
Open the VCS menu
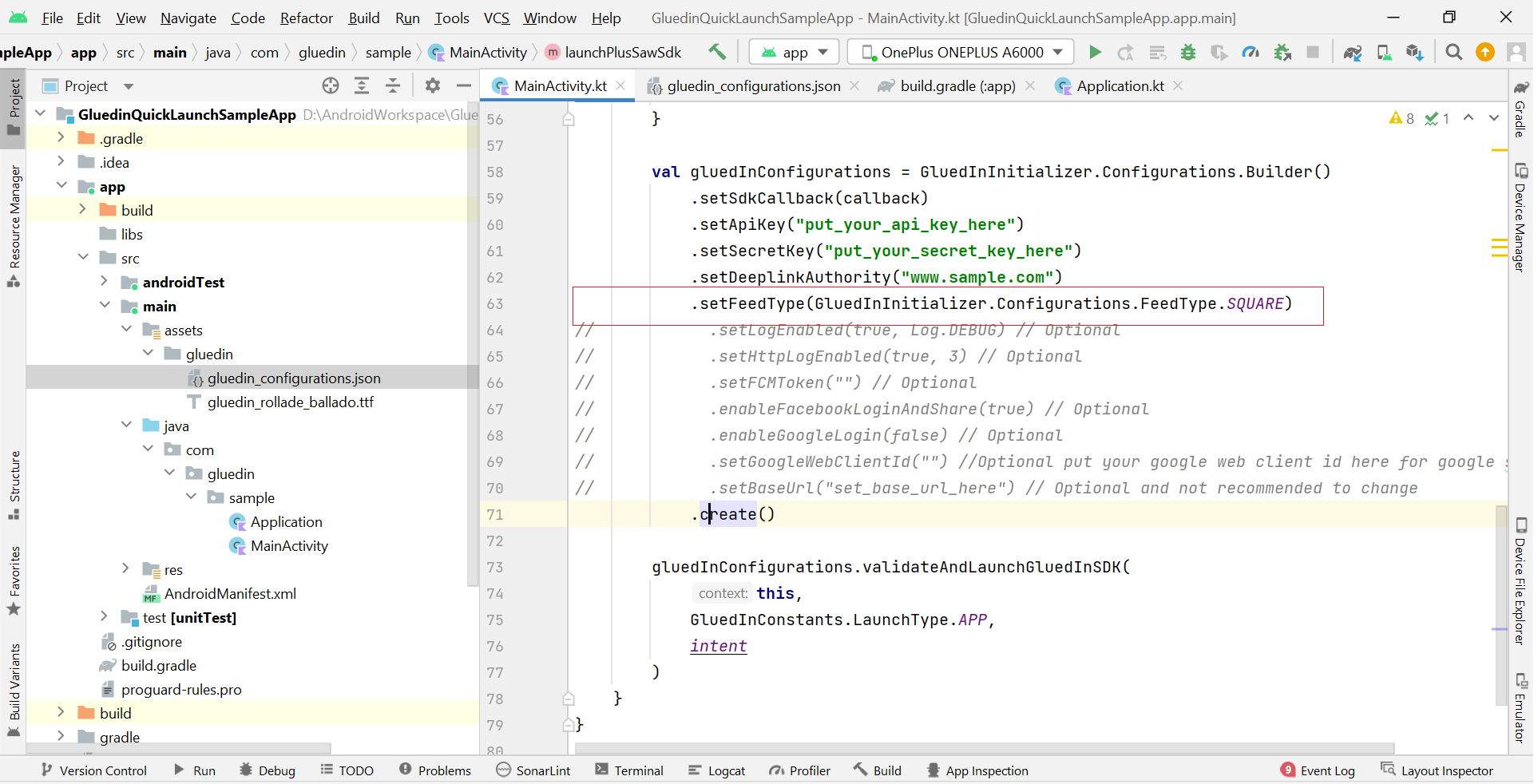click(x=497, y=18)
